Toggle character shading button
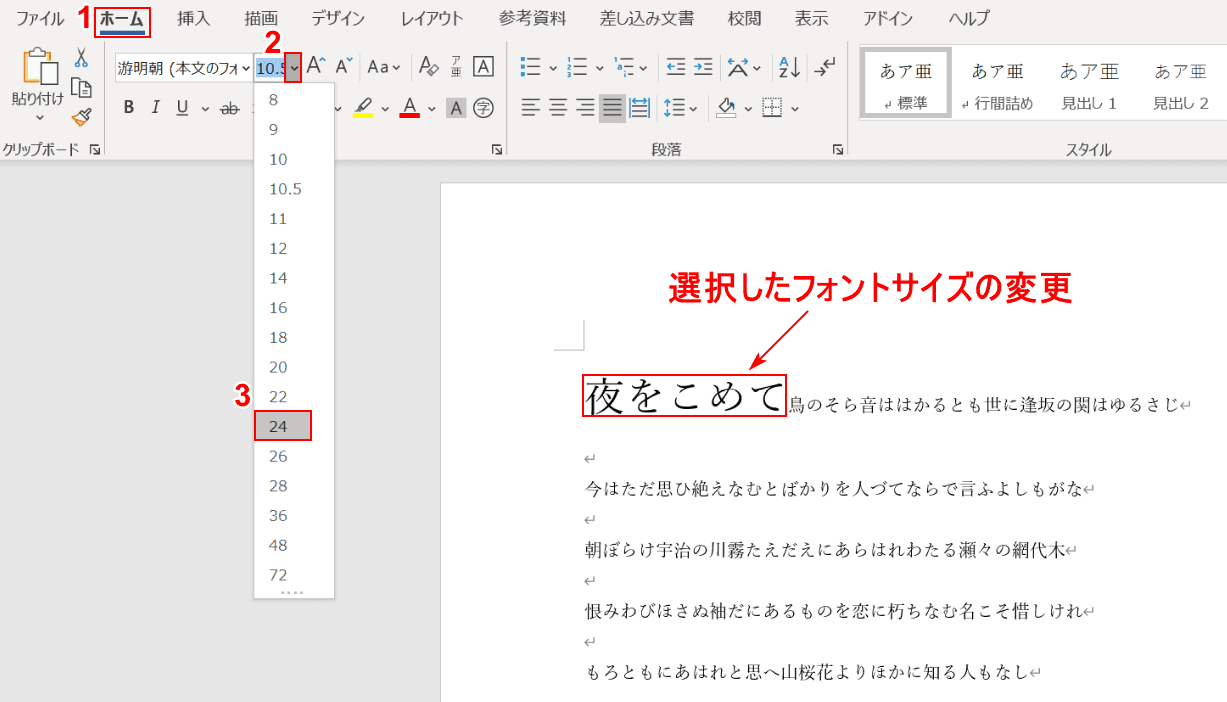This screenshot has width=1227, height=702. [456, 108]
